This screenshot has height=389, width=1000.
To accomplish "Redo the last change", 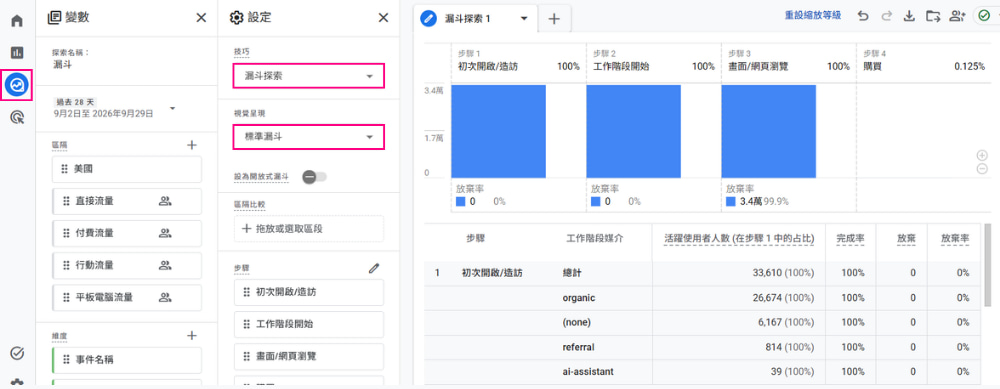I will [886, 17].
